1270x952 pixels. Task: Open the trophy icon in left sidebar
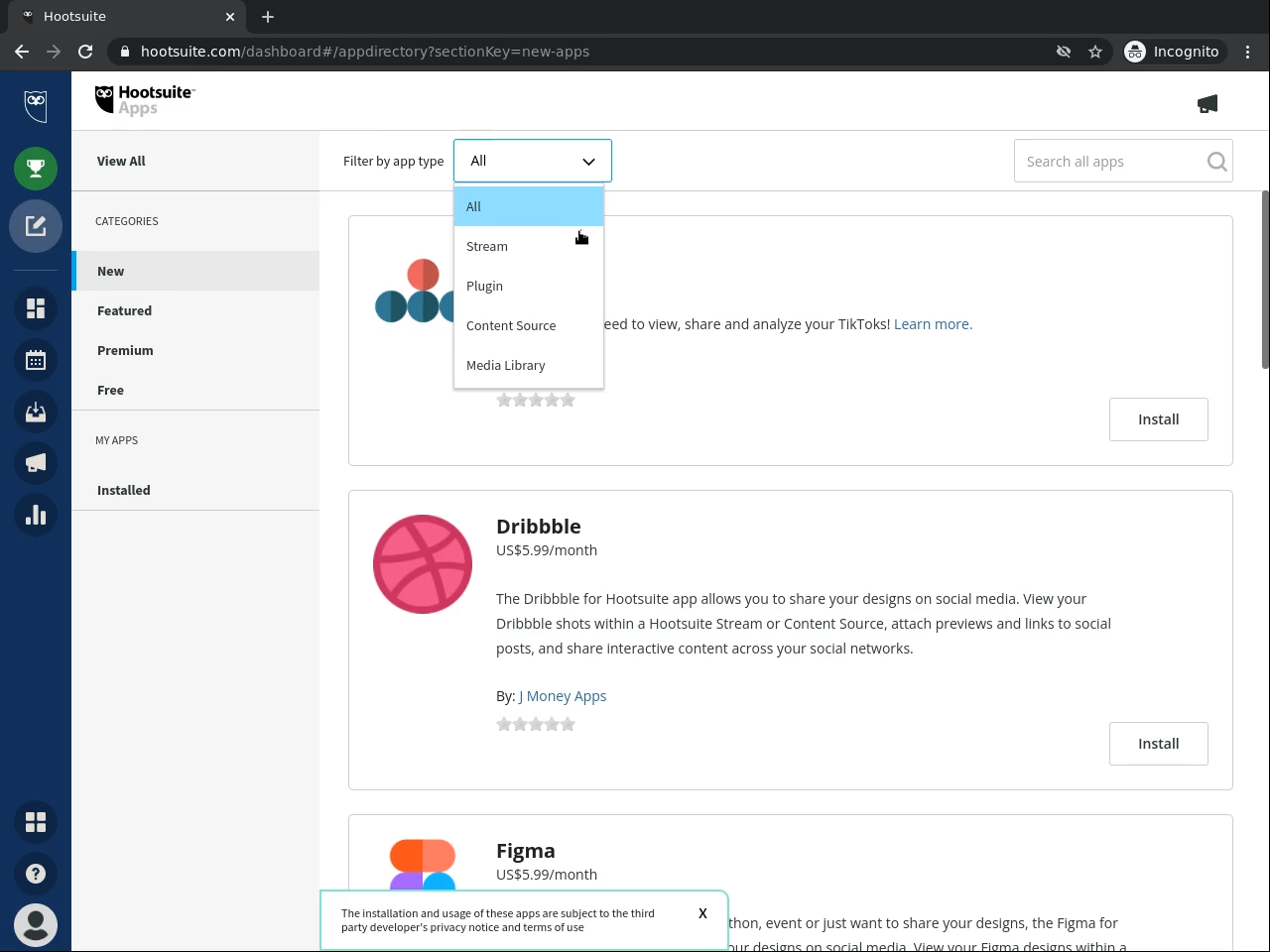click(36, 170)
